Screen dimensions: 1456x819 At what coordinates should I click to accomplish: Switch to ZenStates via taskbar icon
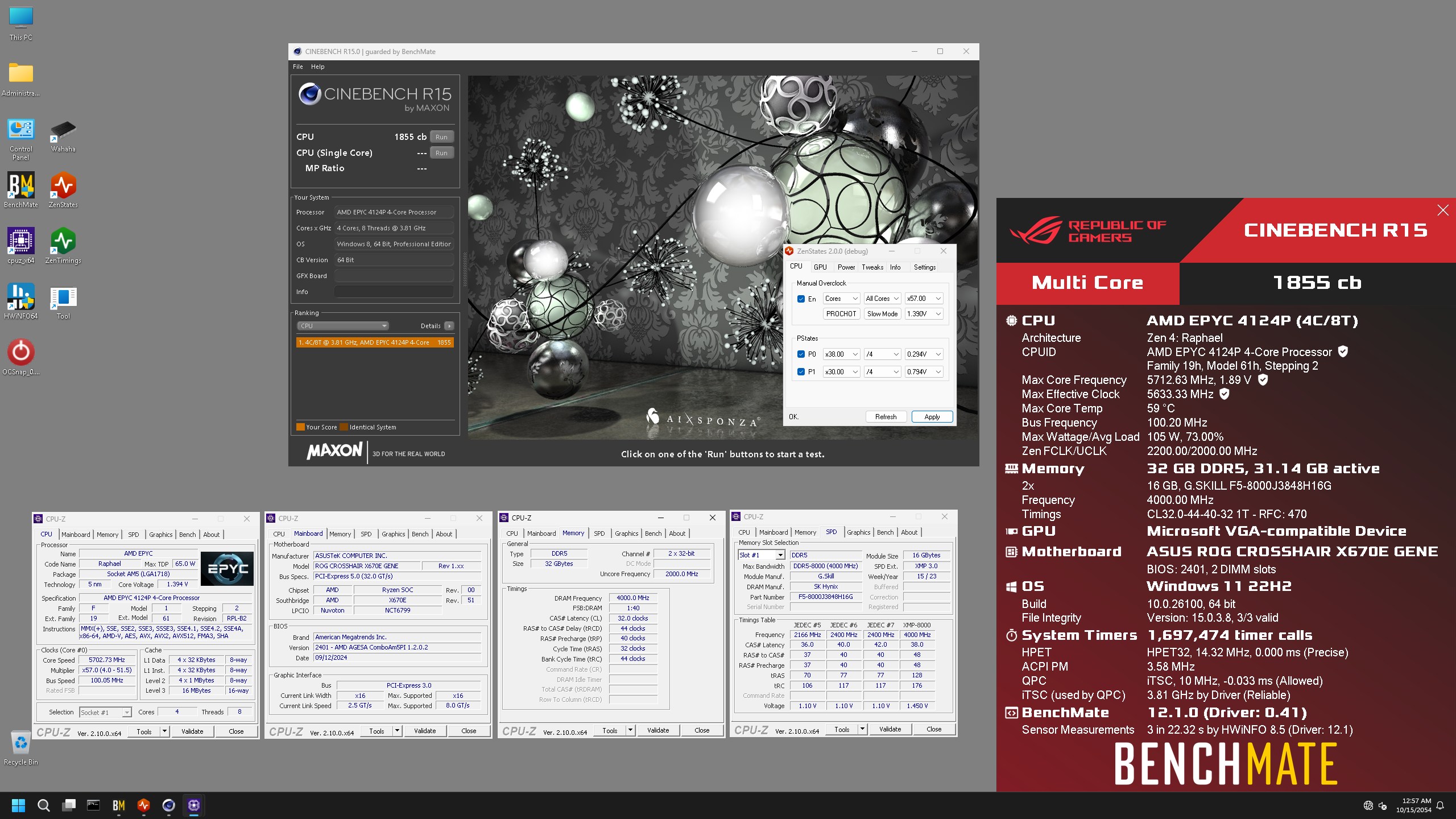click(x=143, y=805)
